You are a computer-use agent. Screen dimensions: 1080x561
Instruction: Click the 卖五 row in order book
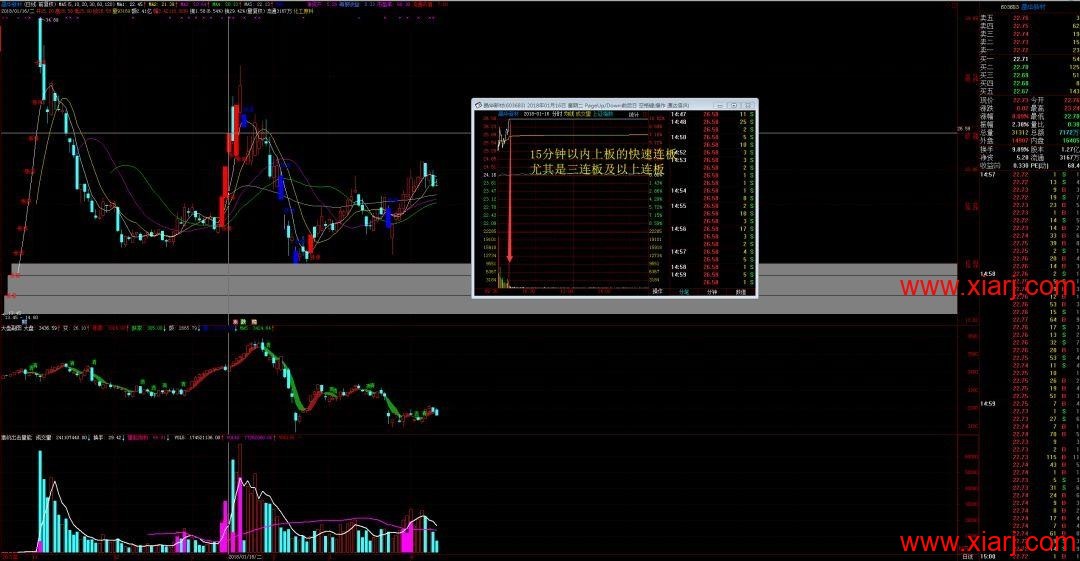coord(1029,18)
